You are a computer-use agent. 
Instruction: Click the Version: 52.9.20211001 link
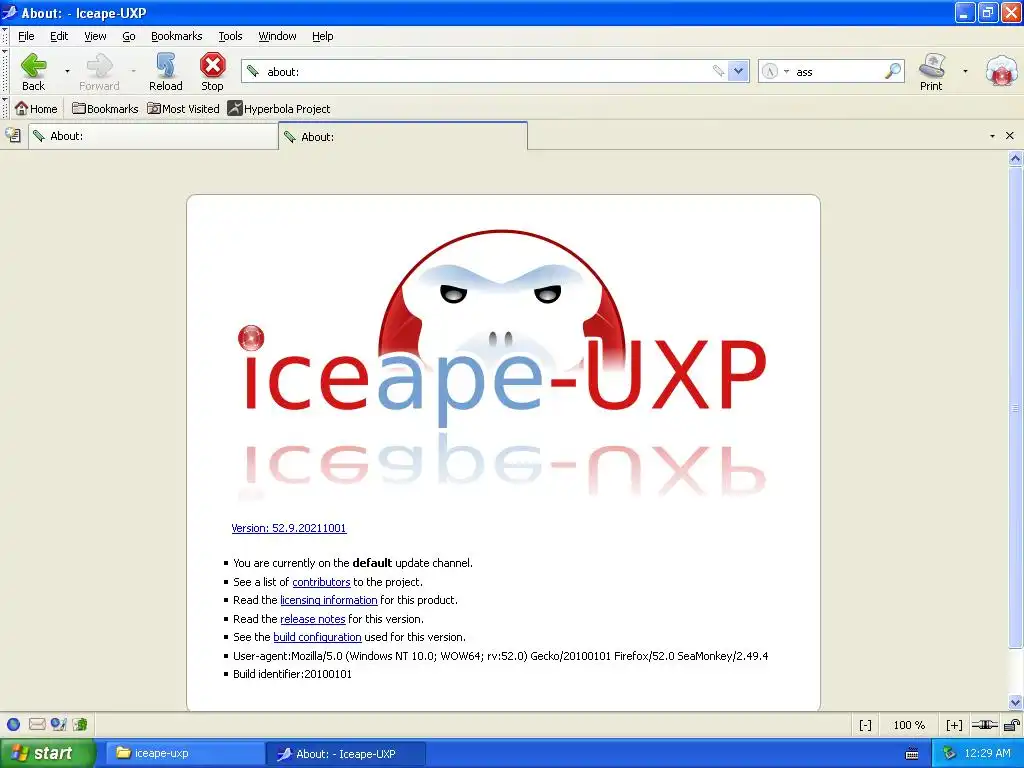coord(289,528)
